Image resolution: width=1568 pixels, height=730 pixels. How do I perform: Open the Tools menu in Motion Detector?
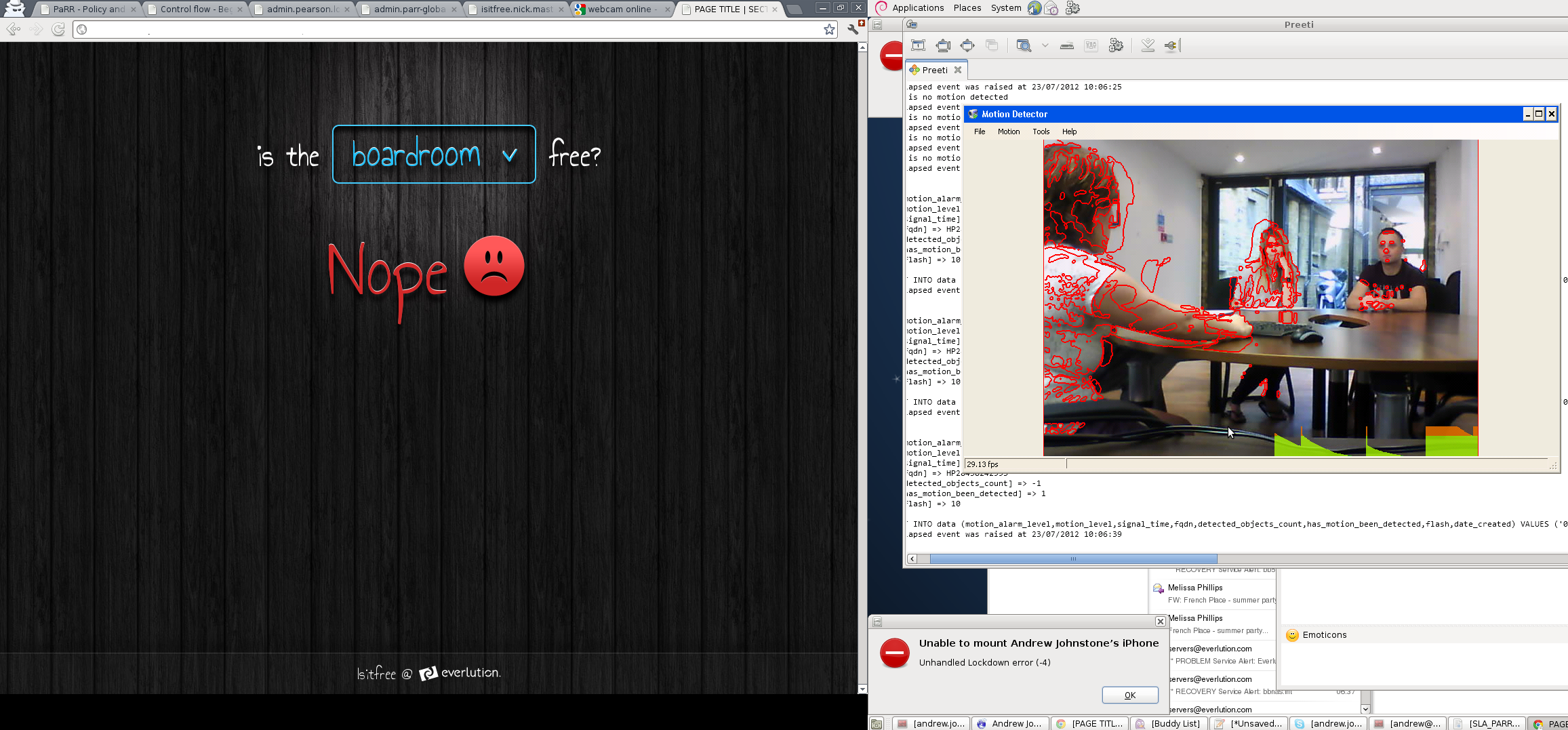coord(1041,131)
